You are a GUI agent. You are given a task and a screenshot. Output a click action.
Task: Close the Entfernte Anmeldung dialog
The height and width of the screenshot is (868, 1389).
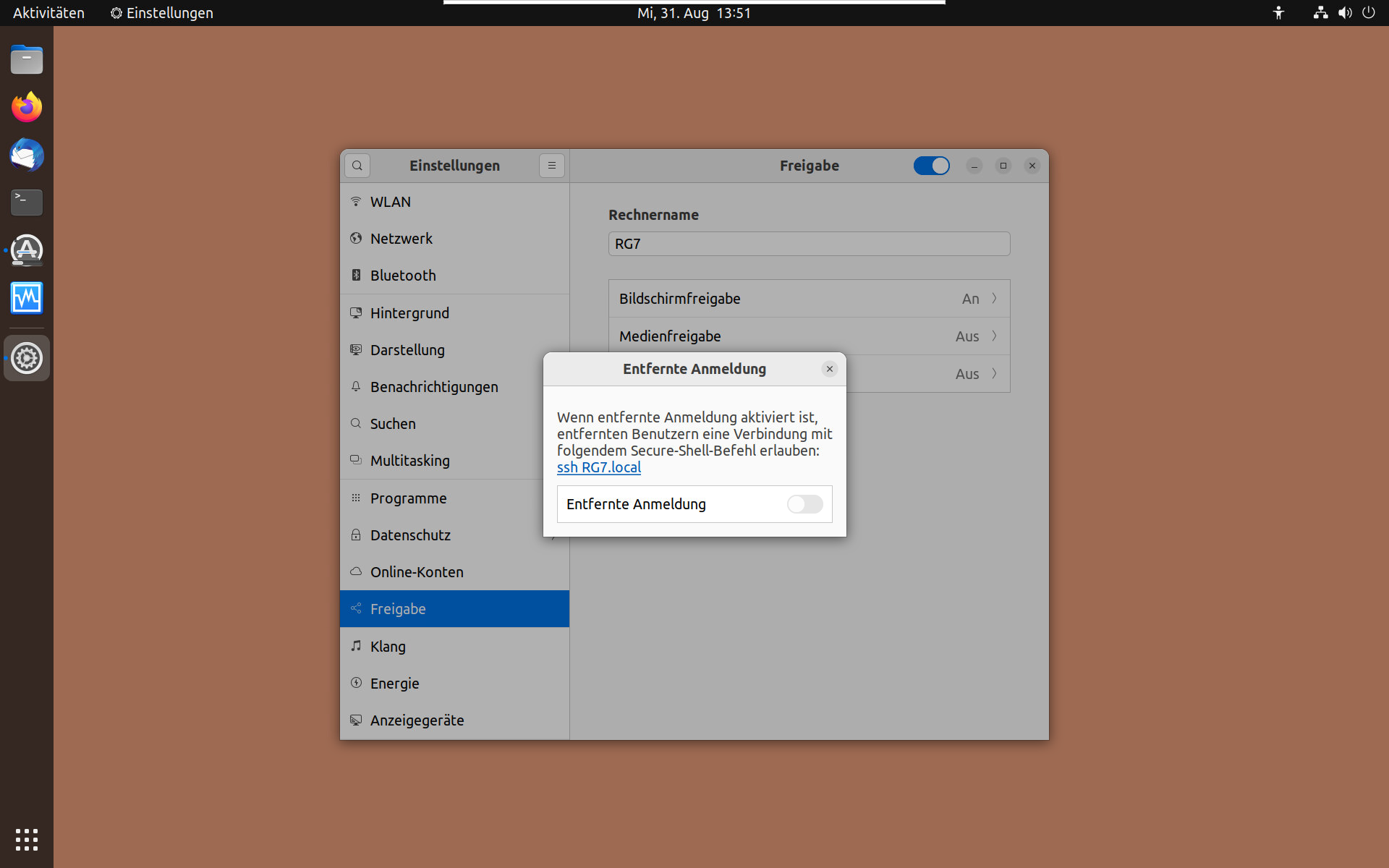830,369
